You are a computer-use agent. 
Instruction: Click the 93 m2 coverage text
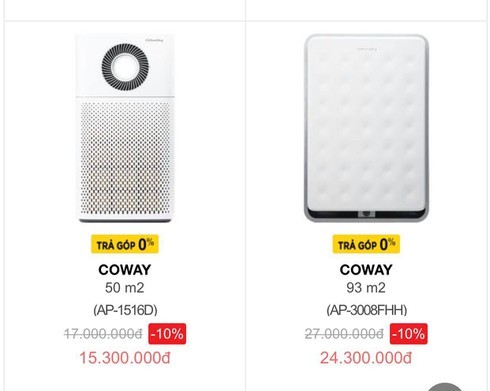tap(366, 288)
